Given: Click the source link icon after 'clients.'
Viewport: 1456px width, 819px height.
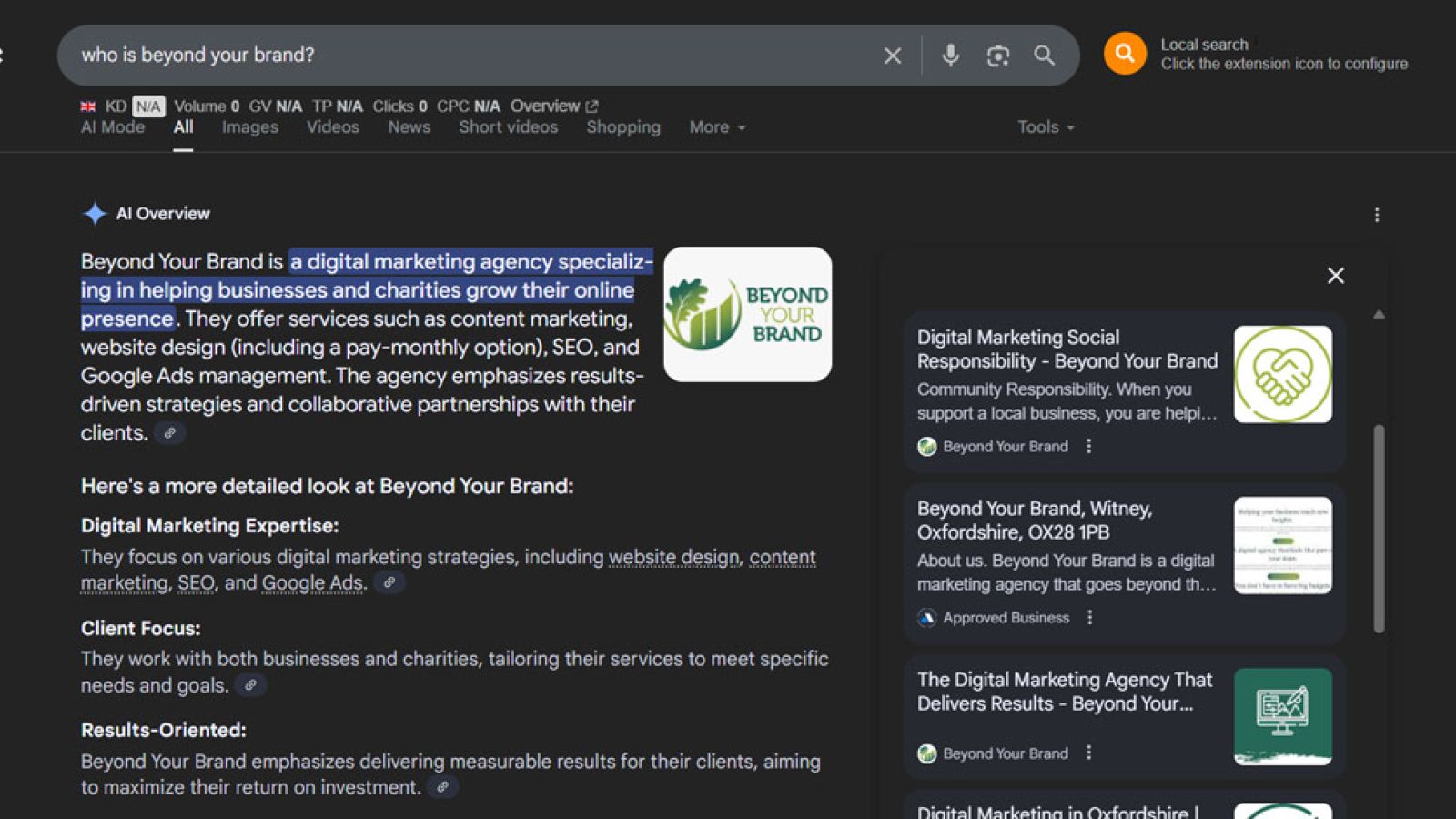Looking at the screenshot, I should pos(169,433).
